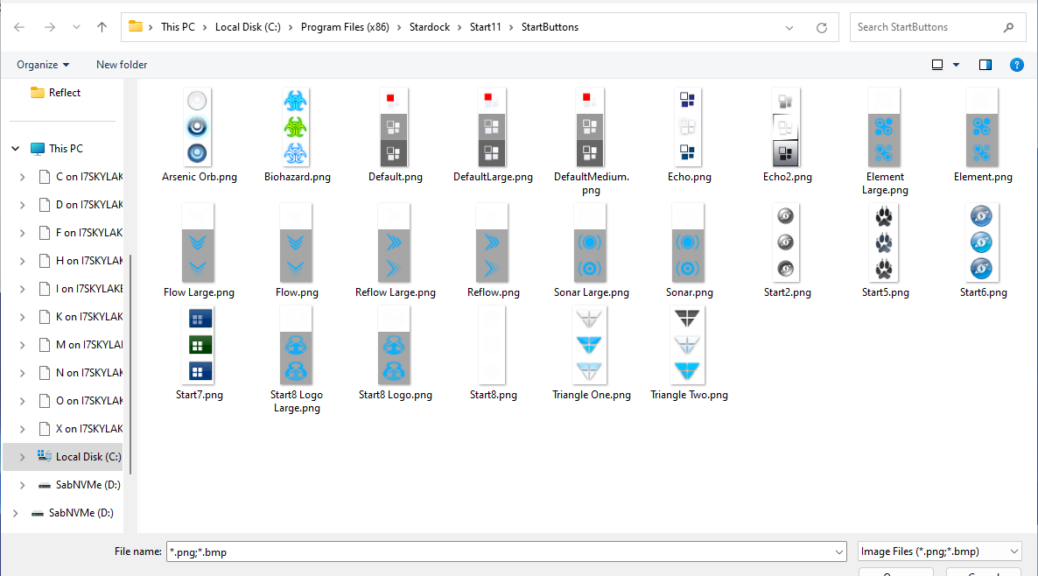Open the recent locations dropdown arrow
Screen dimensions: 1038x576
[76, 27]
